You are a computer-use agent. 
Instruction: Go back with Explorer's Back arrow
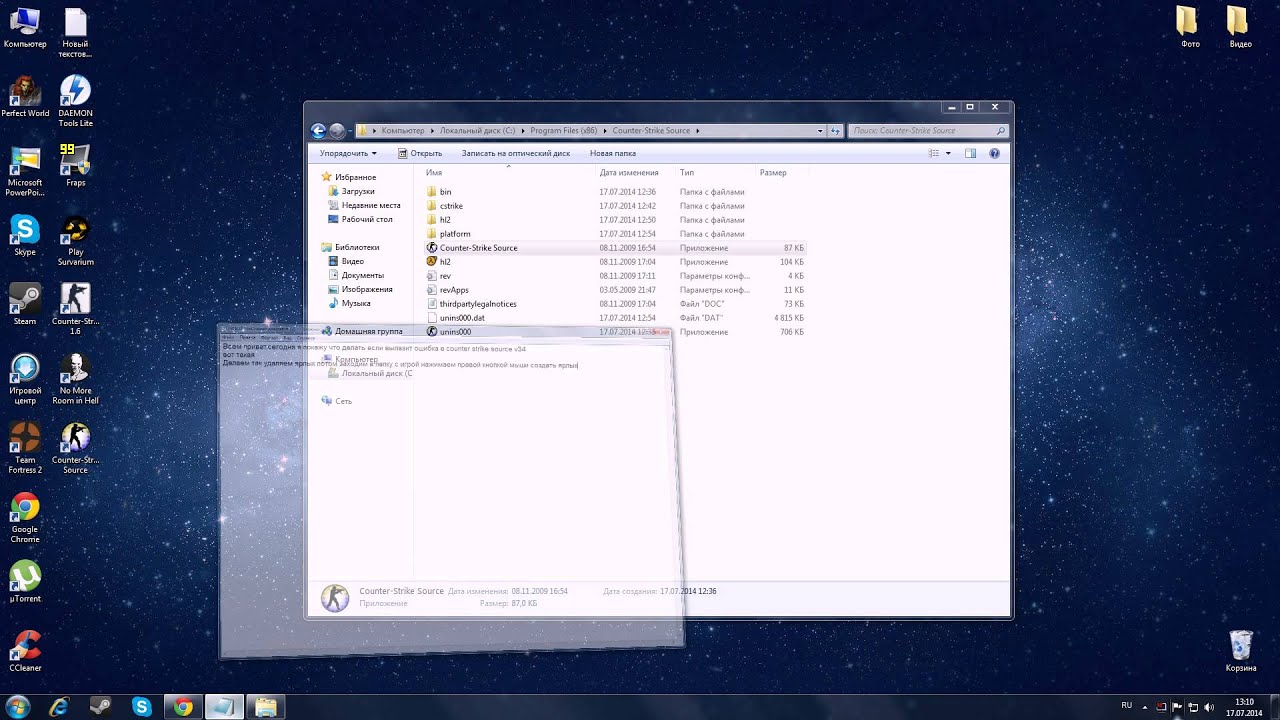point(318,130)
